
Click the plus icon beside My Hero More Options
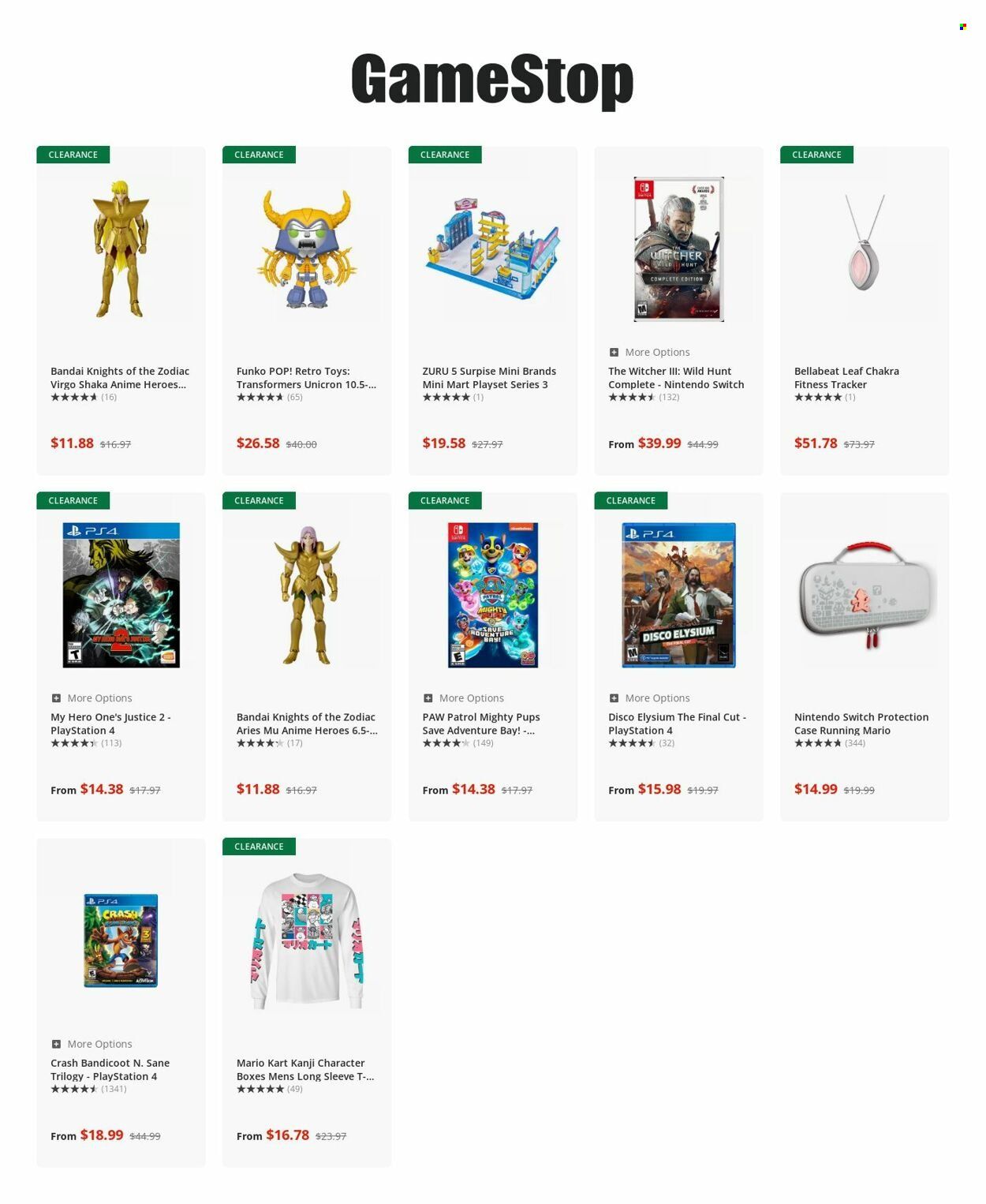(56, 698)
